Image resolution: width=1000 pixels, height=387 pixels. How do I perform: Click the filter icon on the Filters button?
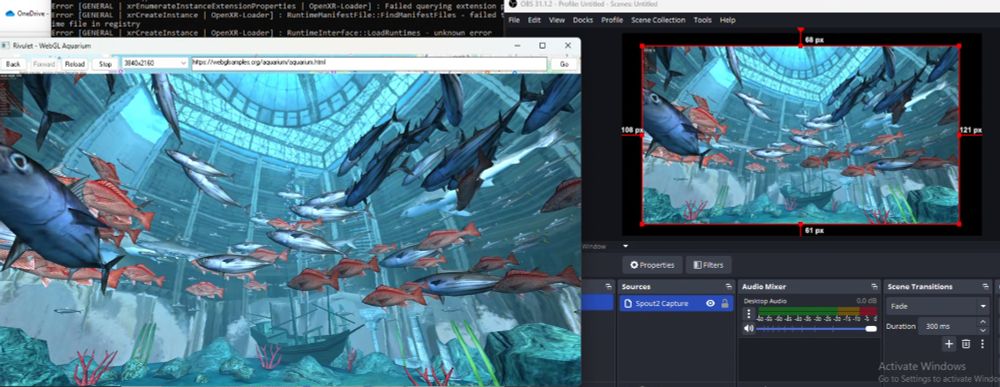click(x=698, y=265)
